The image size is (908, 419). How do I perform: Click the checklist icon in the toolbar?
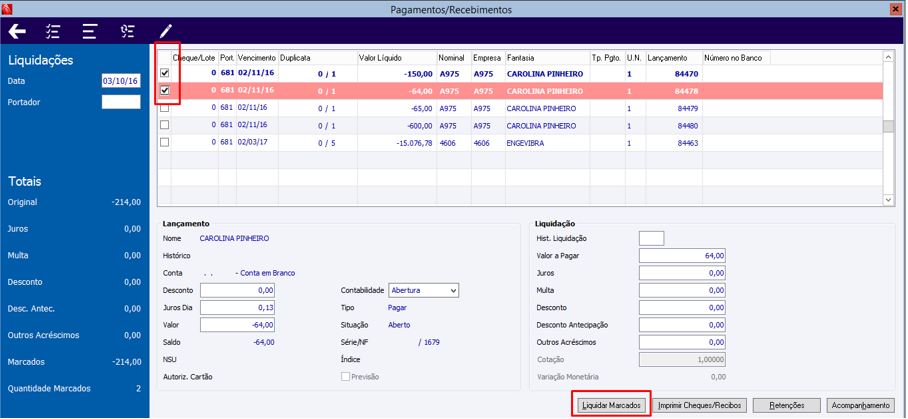[53, 32]
